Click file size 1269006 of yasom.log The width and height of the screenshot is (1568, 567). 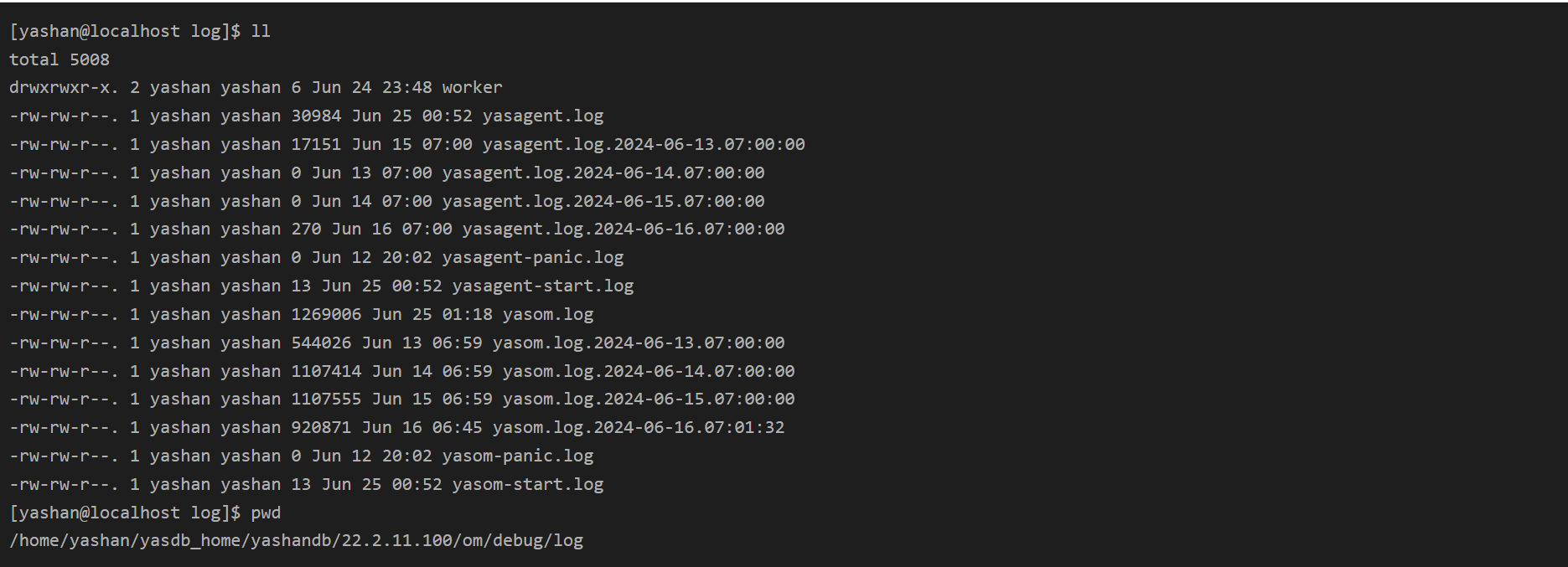point(326,315)
